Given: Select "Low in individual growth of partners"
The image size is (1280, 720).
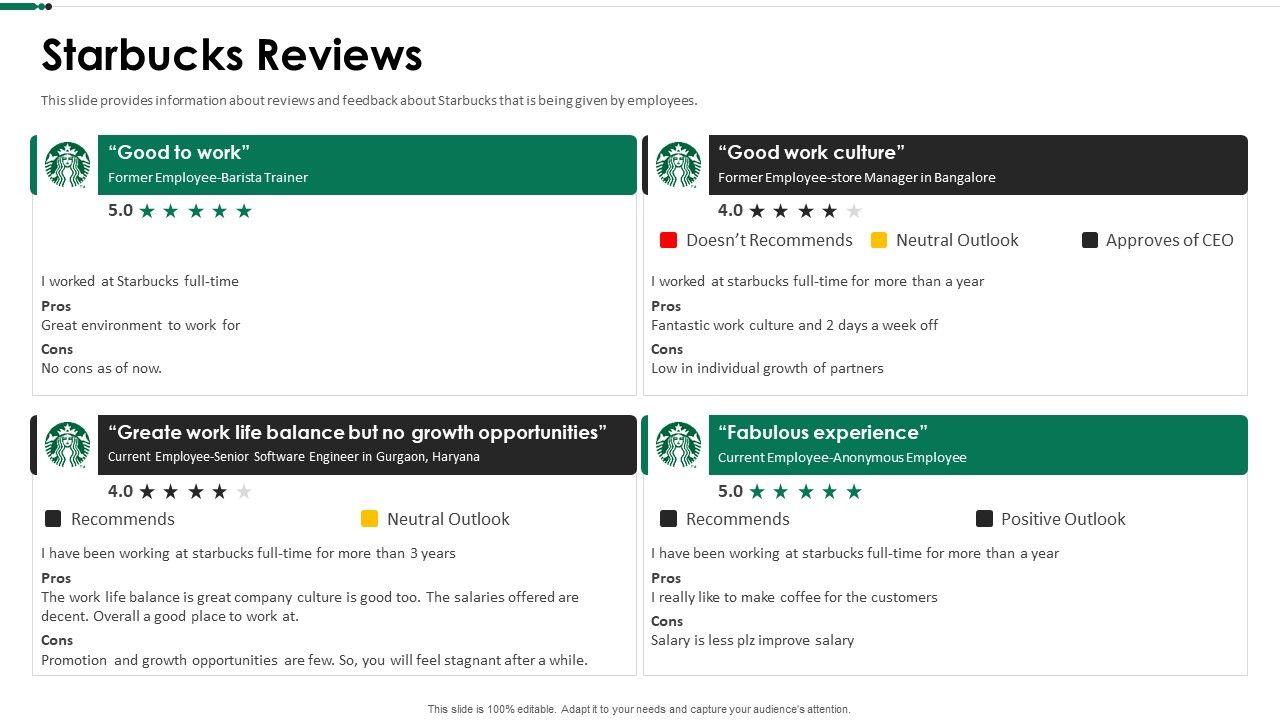Looking at the screenshot, I should pos(767,368).
